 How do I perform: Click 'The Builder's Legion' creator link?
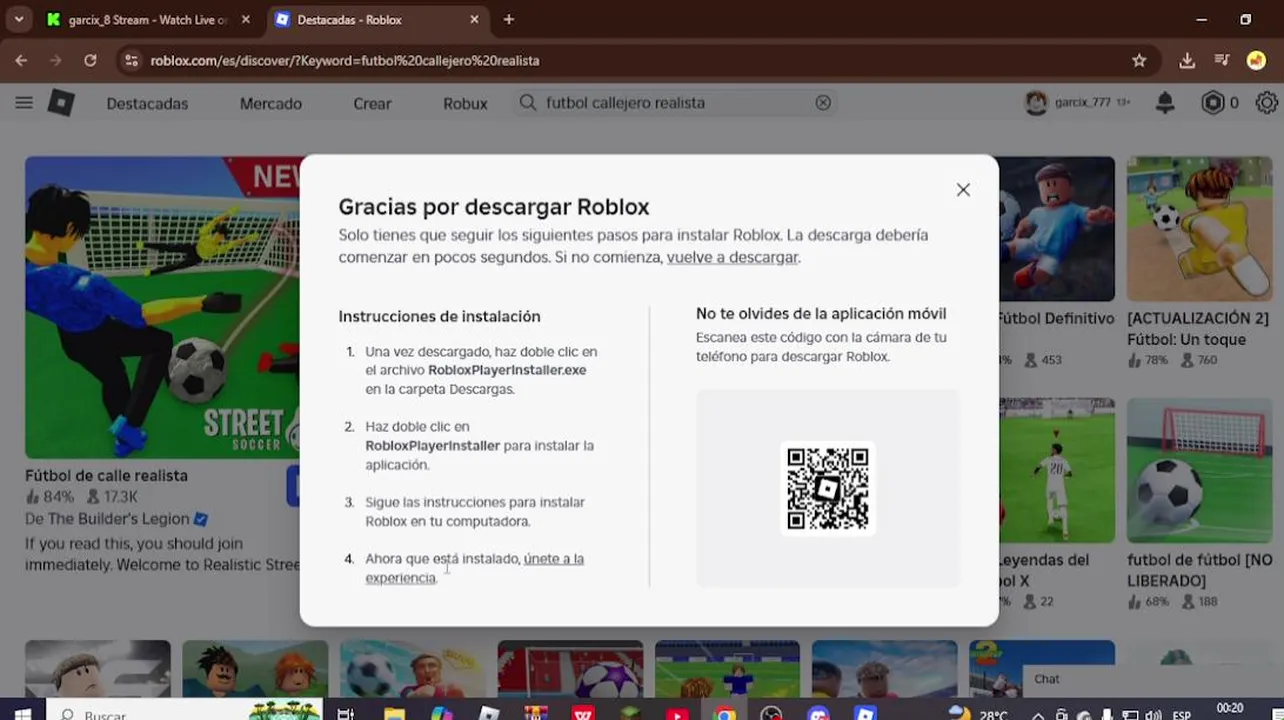coord(118,519)
